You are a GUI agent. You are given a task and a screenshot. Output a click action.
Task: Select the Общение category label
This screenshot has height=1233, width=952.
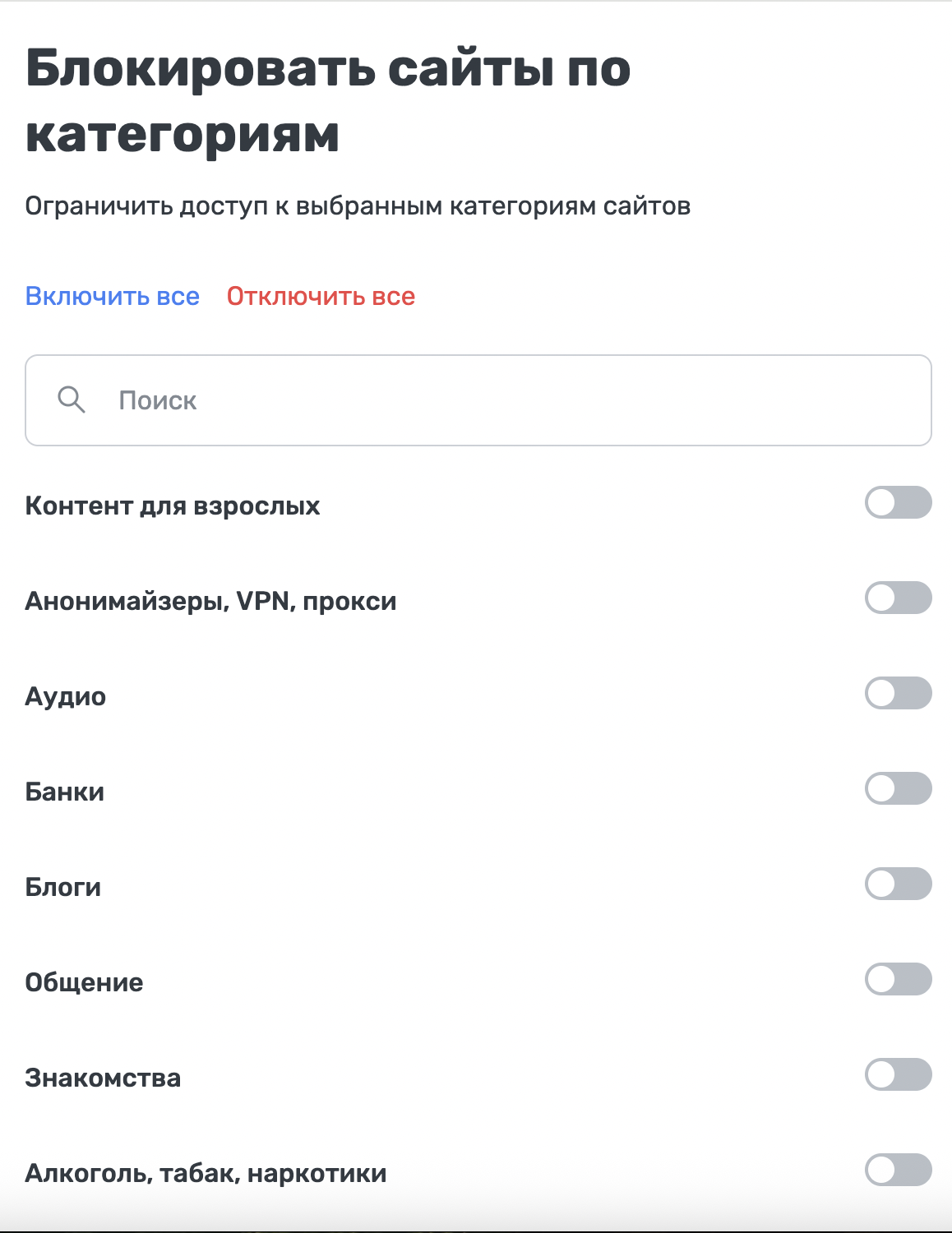pos(84,982)
